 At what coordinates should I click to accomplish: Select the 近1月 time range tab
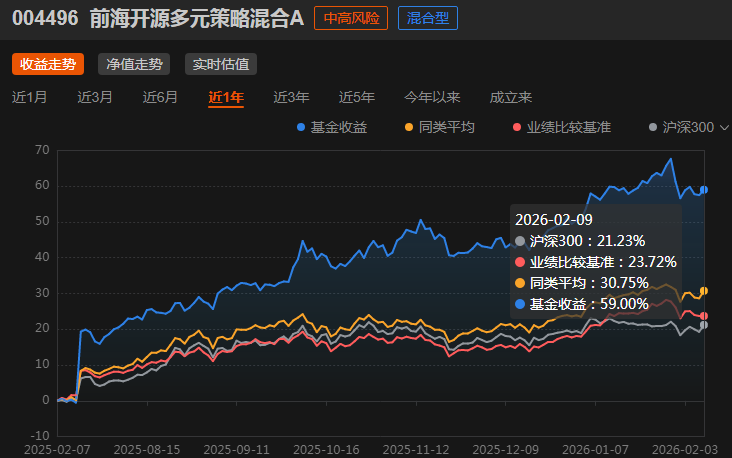click(x=29, y=97)
